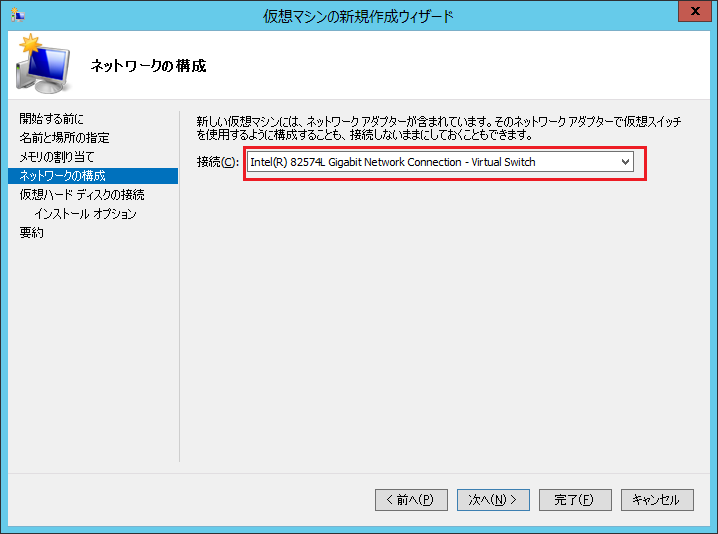Viewport: 718px width, 534px height.
Task: Click the 前へ(P) back button
Action: click(411, 500)
